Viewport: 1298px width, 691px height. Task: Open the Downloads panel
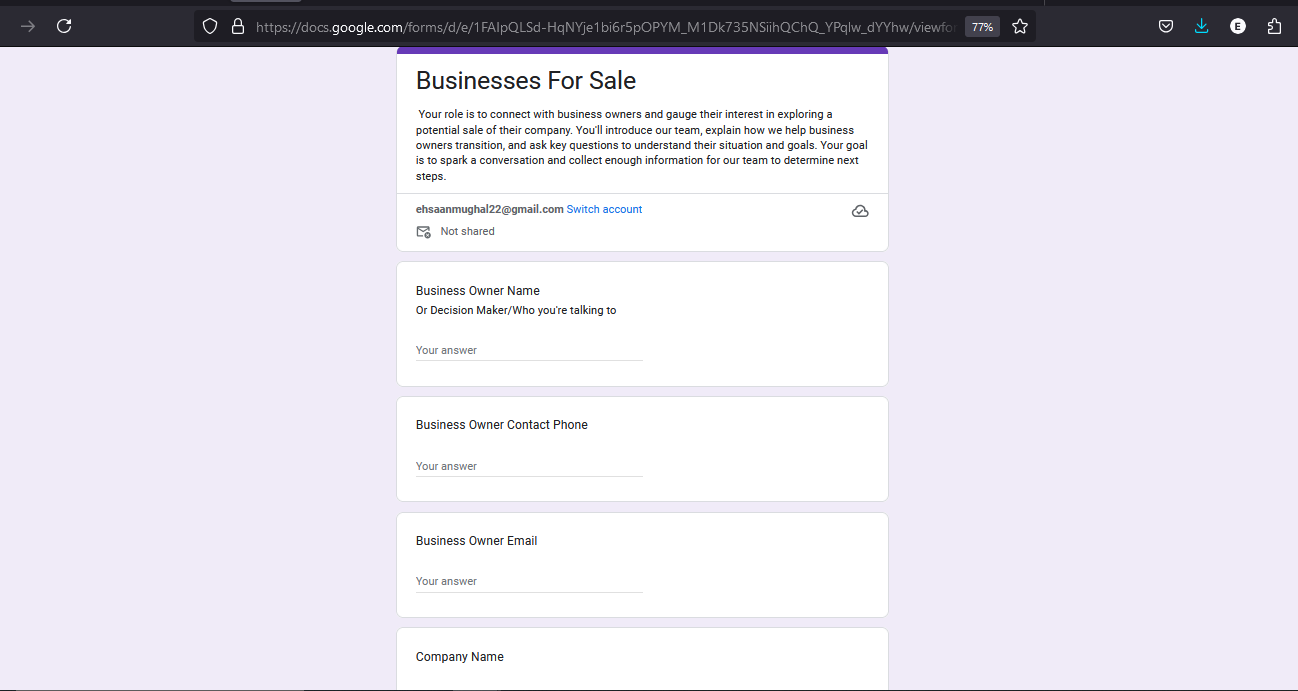[x=1201, y=27]
